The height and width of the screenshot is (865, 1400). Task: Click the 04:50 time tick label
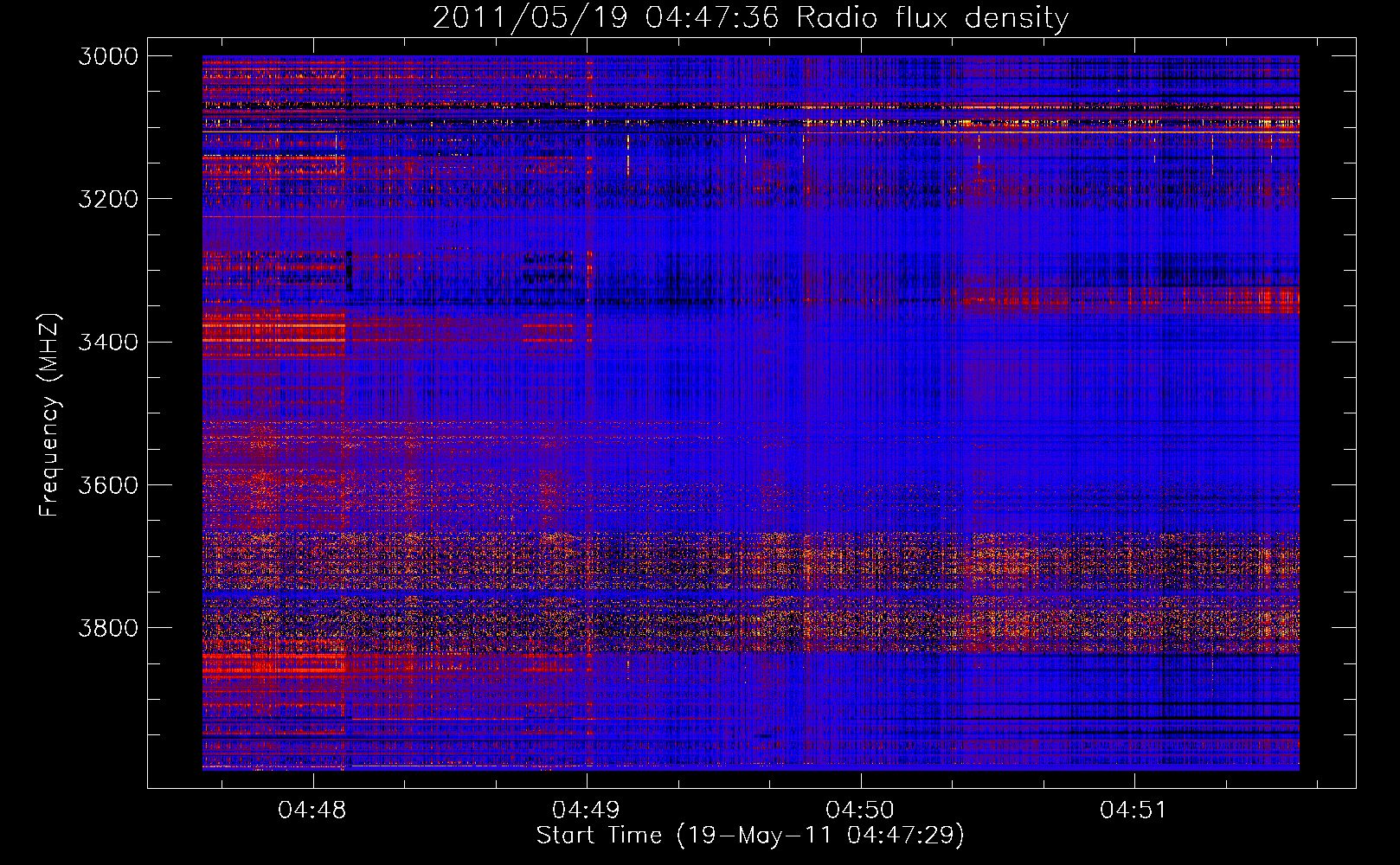click(x=860, y=811)
